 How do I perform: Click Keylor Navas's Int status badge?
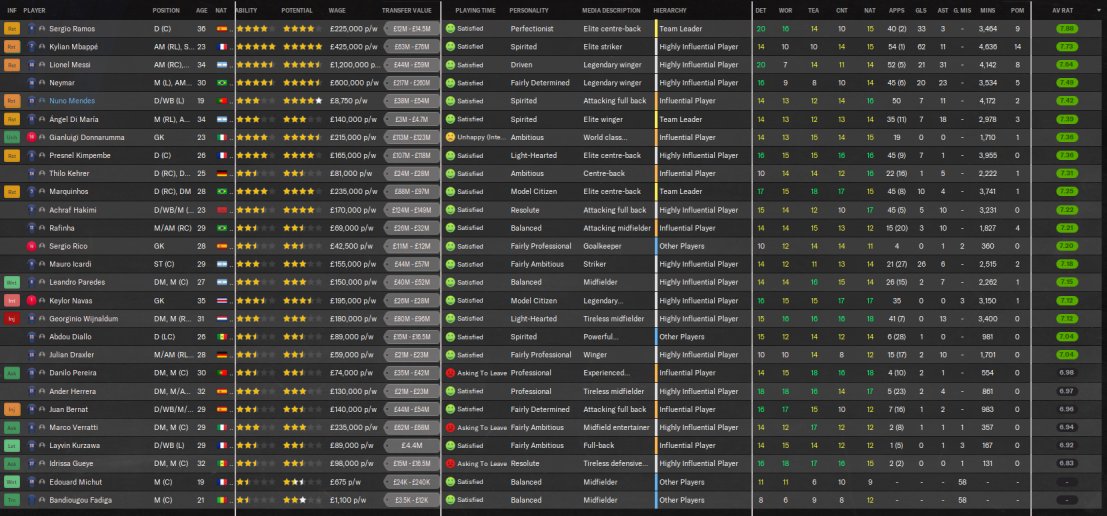12,301
